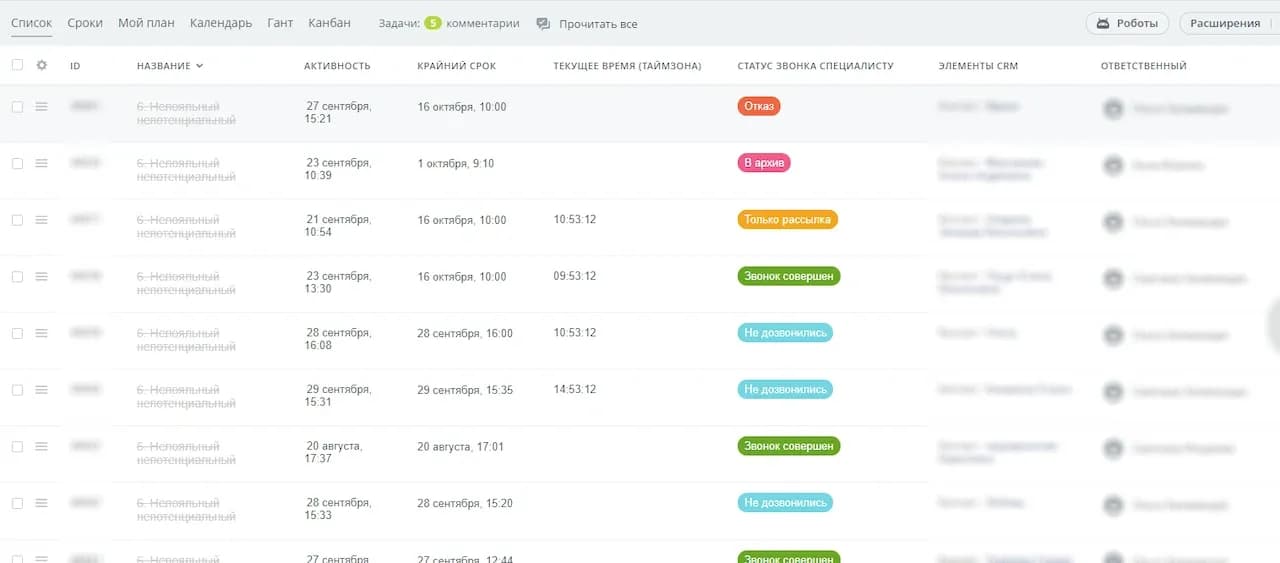Screen dimensions: 1280x563
Task: Click the chat bubble icon beside 'Прочитать все'
Action: [x=543, y=24]
